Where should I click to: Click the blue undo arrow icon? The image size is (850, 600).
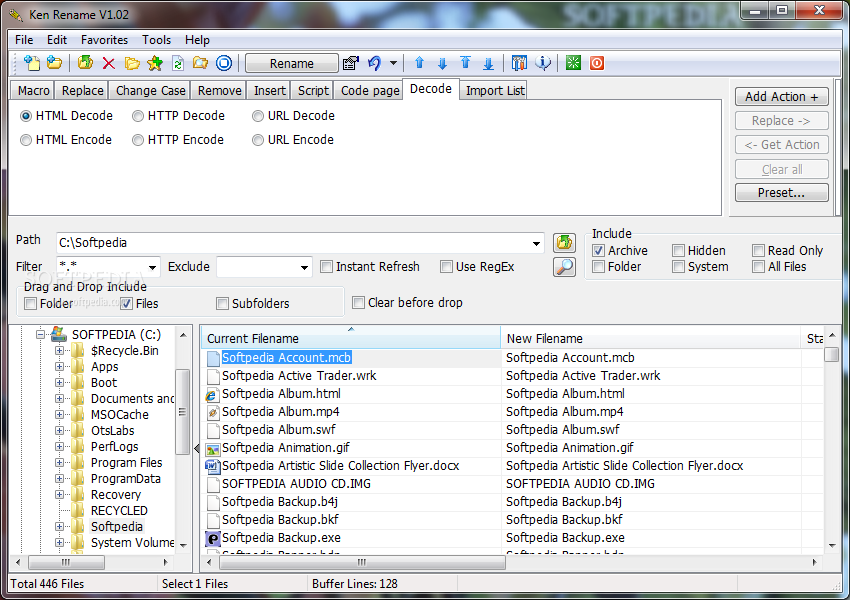[x=375, y=63]
